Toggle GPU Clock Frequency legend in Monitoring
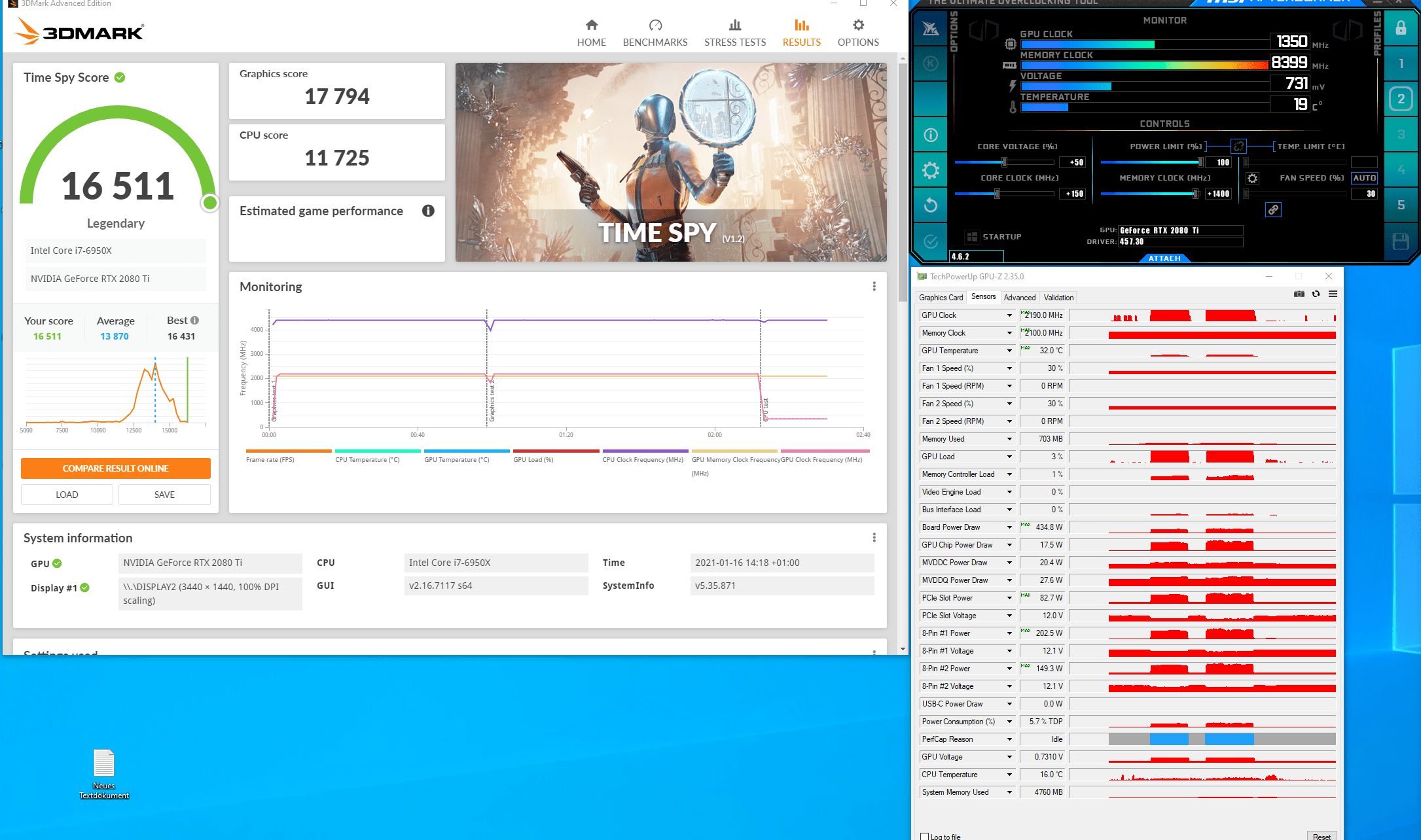Viewport: 1421px width, 840px height. tap(825, 456)
